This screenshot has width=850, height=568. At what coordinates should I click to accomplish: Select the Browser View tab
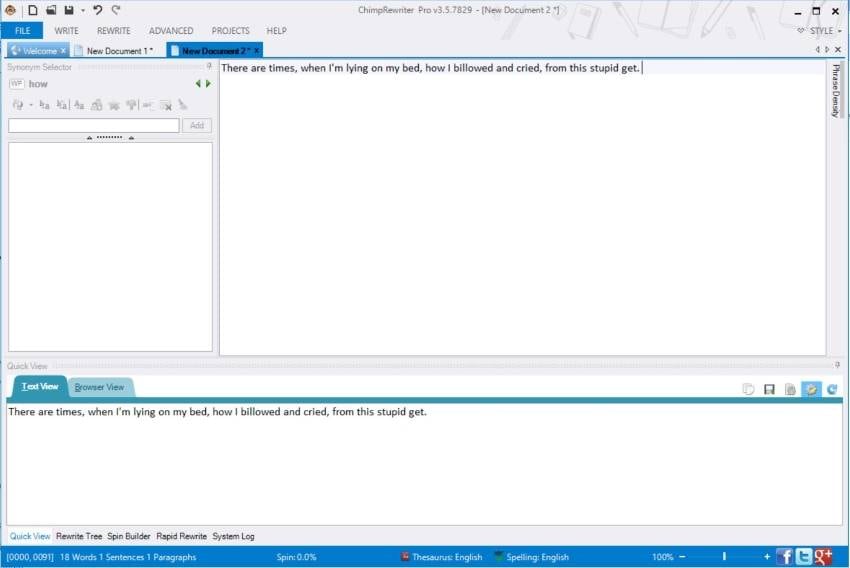pos(99,387)
